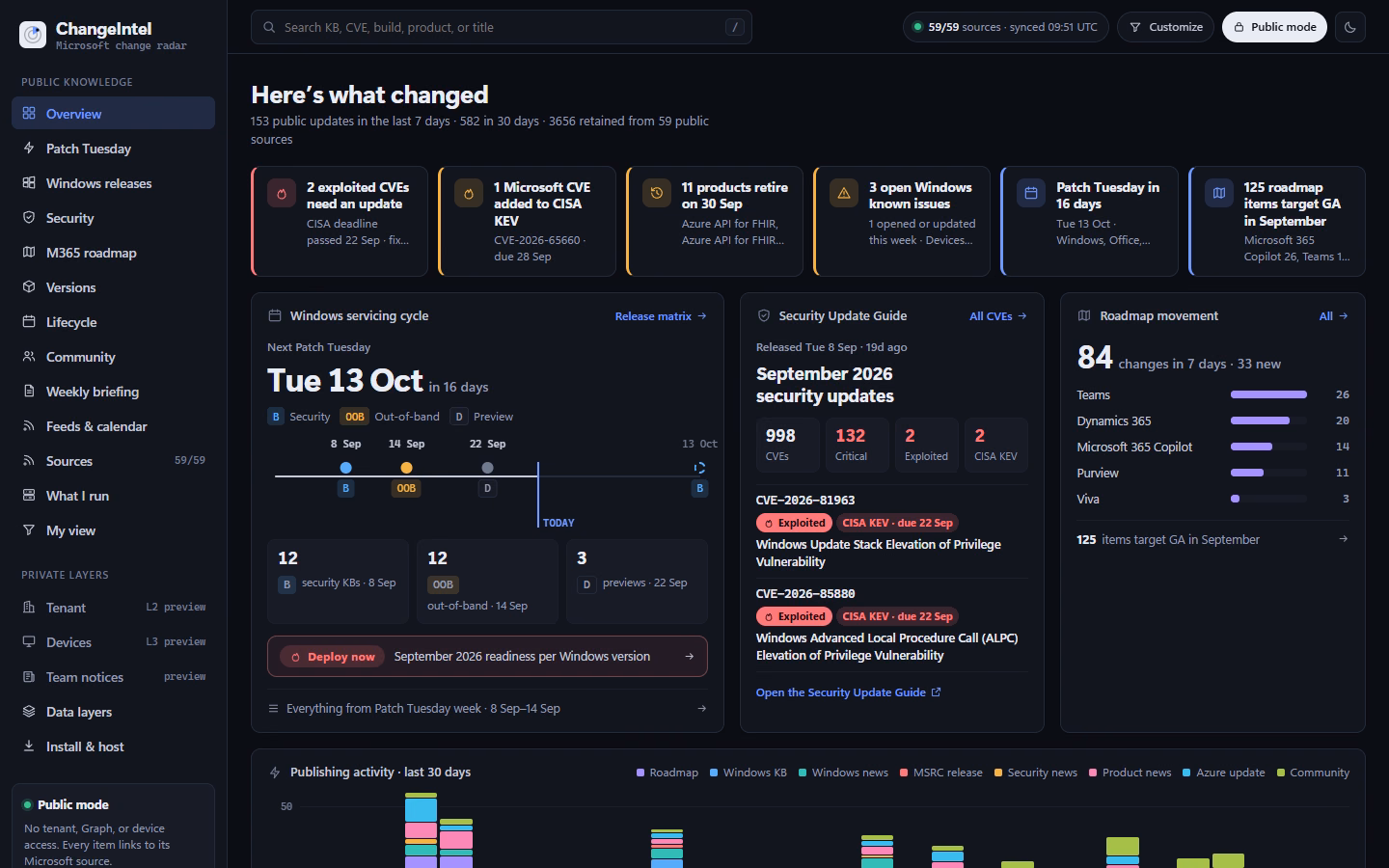Click the Devices monitor icon
This screenshot has height=868, width=1389.
pos(29,642)
